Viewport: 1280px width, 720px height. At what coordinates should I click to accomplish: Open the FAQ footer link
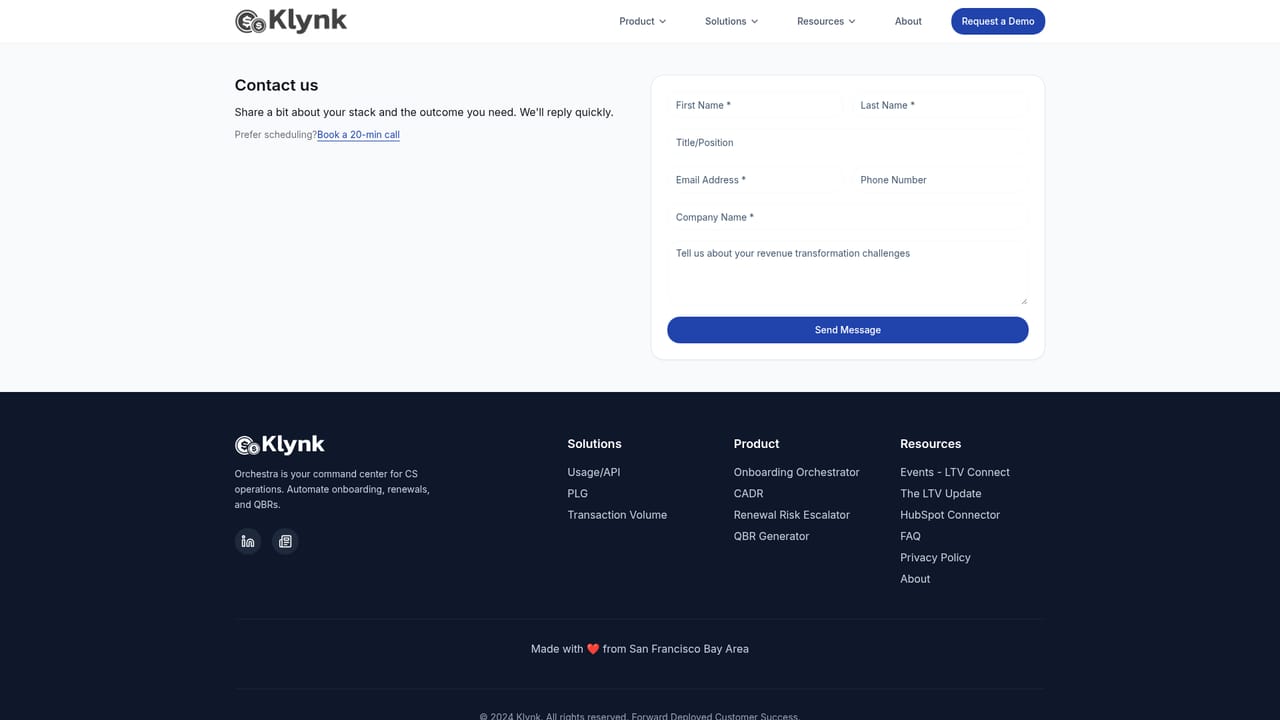pos(911,536)
